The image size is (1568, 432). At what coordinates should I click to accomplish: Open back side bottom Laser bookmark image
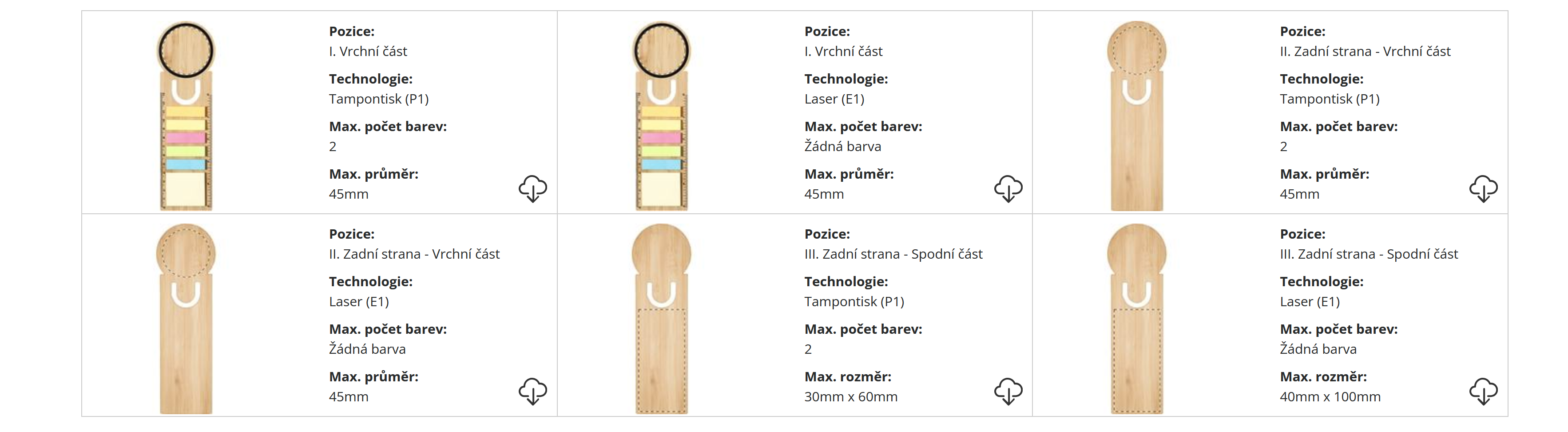point(1136,319)
